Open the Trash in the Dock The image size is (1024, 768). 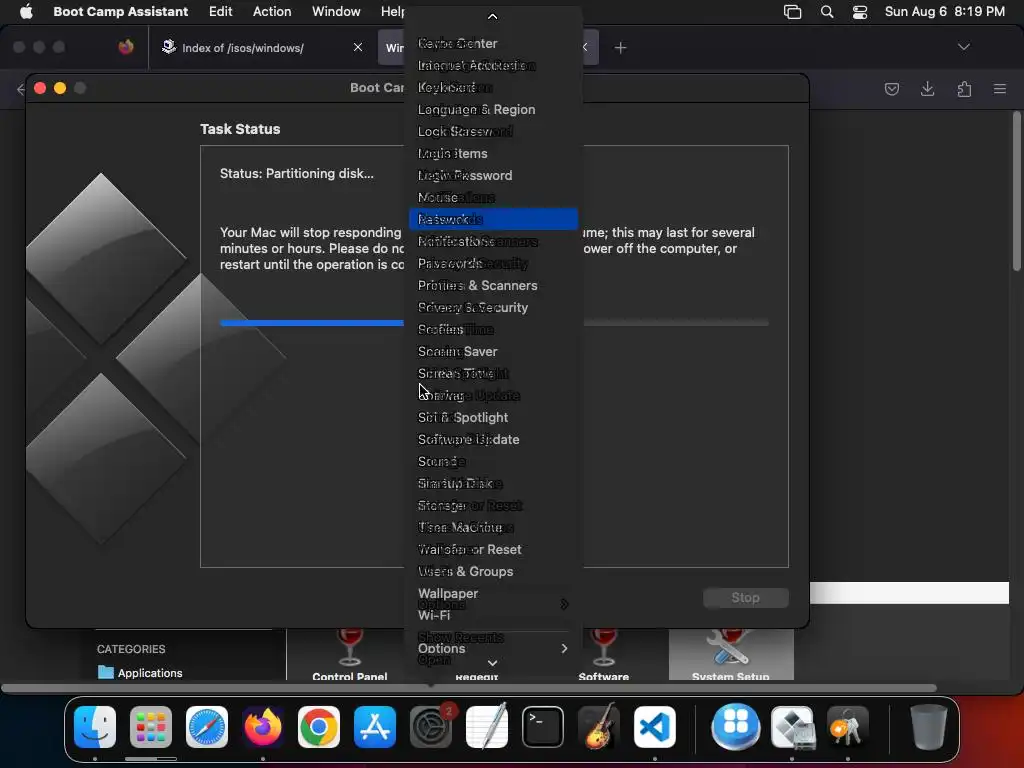coord(929,727)
